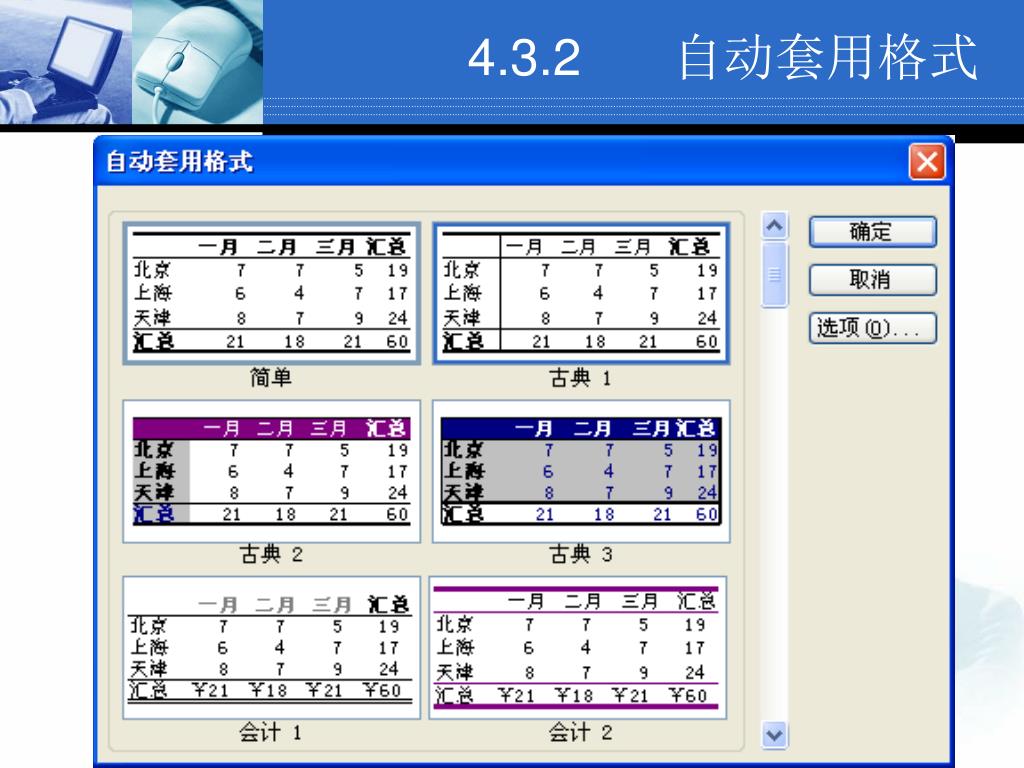Click the 古典 2 label text

pyautogui.click(x=271, y=554)
